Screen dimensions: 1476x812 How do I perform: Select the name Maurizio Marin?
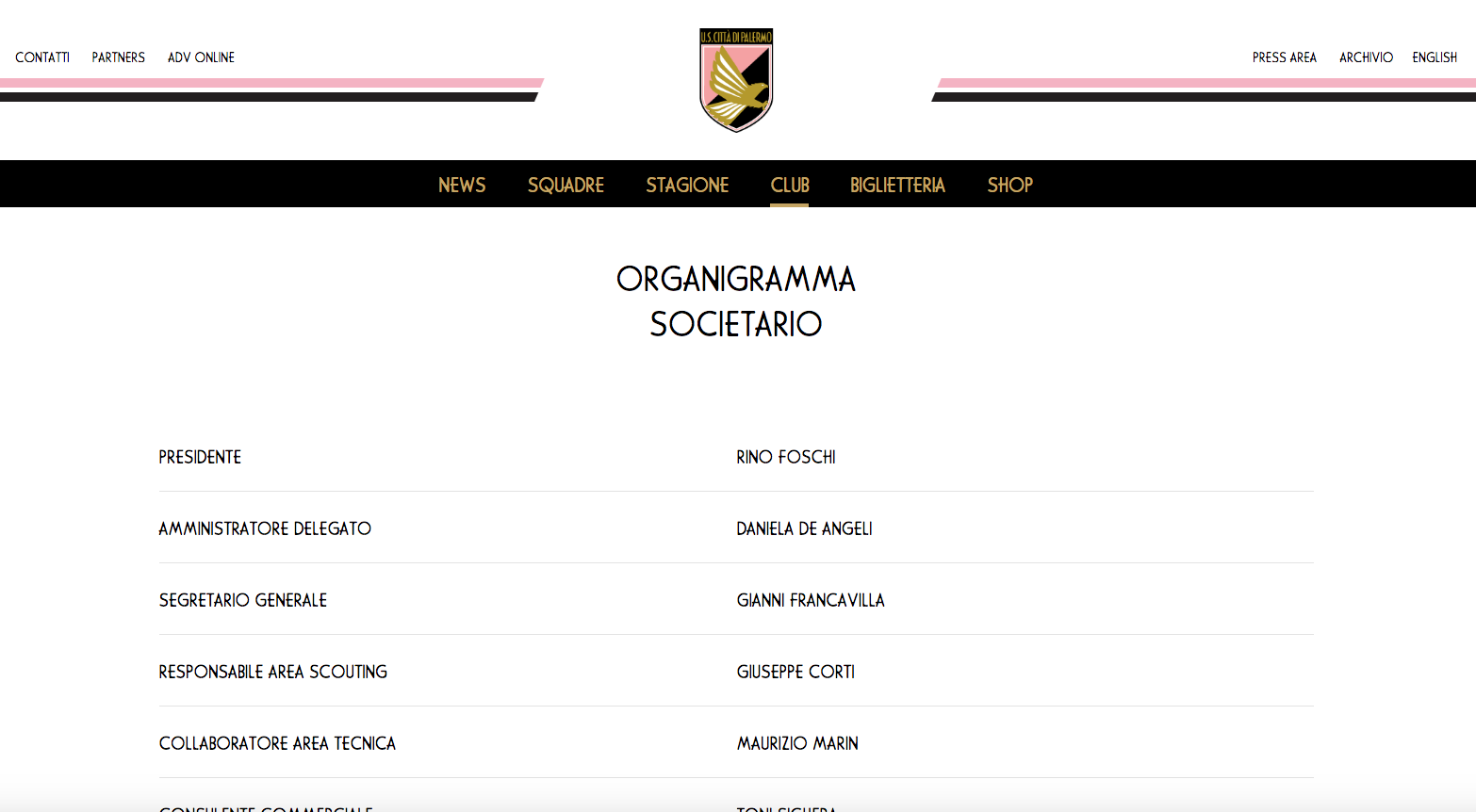click(797, 743)
